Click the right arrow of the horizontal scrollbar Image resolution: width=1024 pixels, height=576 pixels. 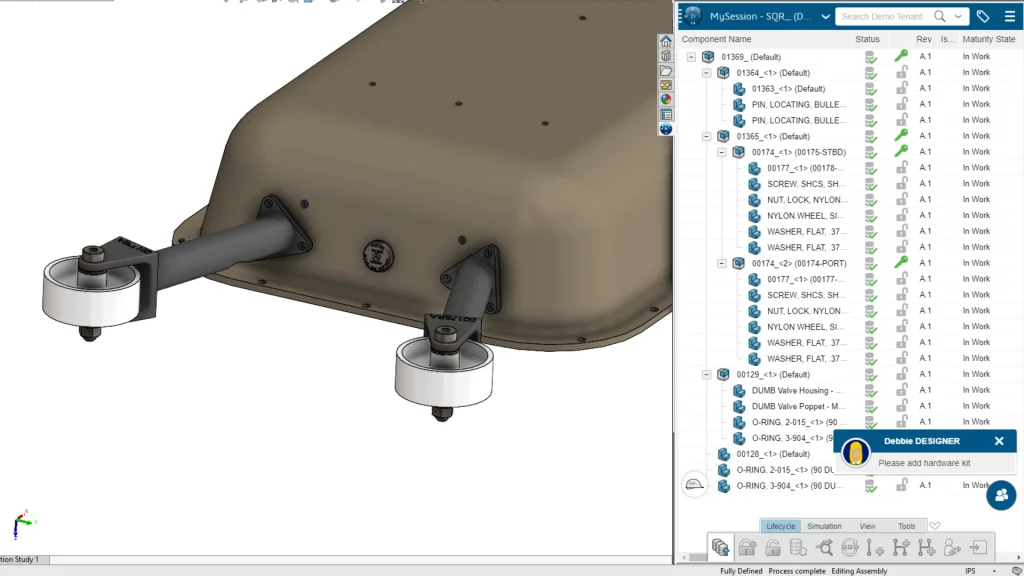coord(1019,557)
